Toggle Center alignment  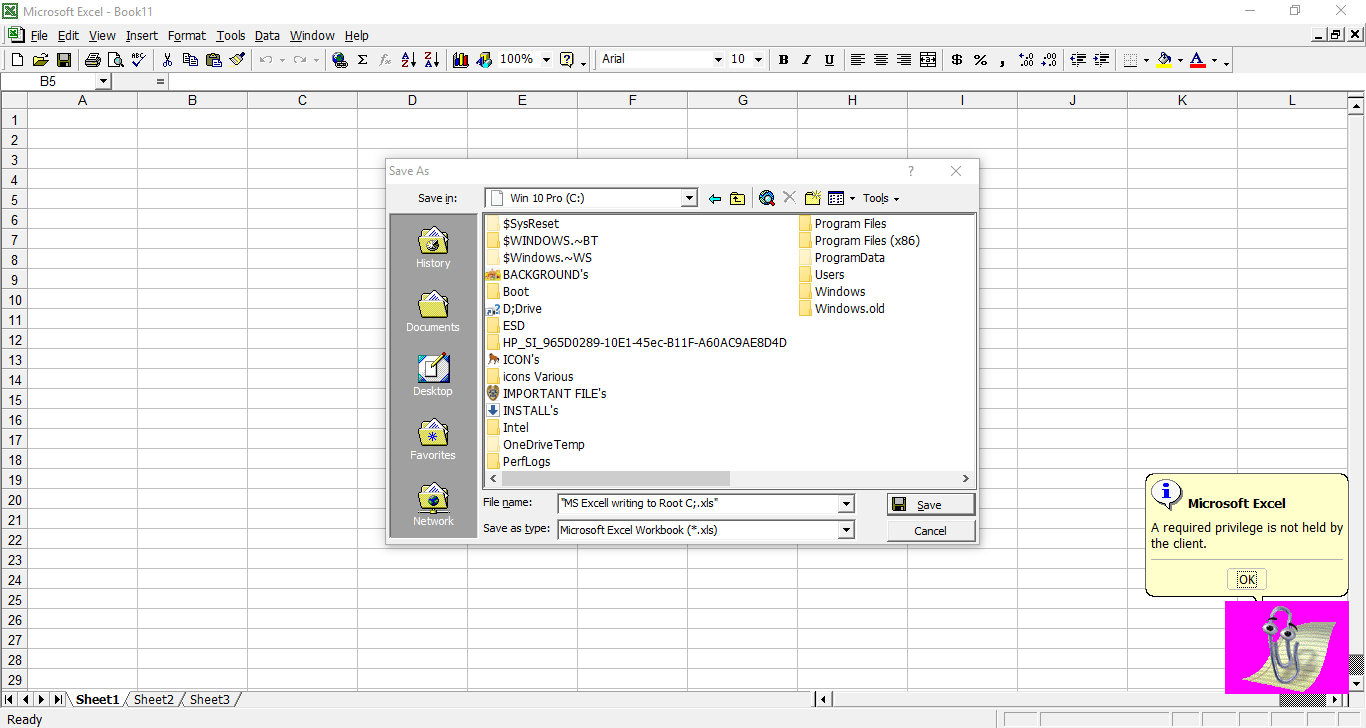point(881,60)
